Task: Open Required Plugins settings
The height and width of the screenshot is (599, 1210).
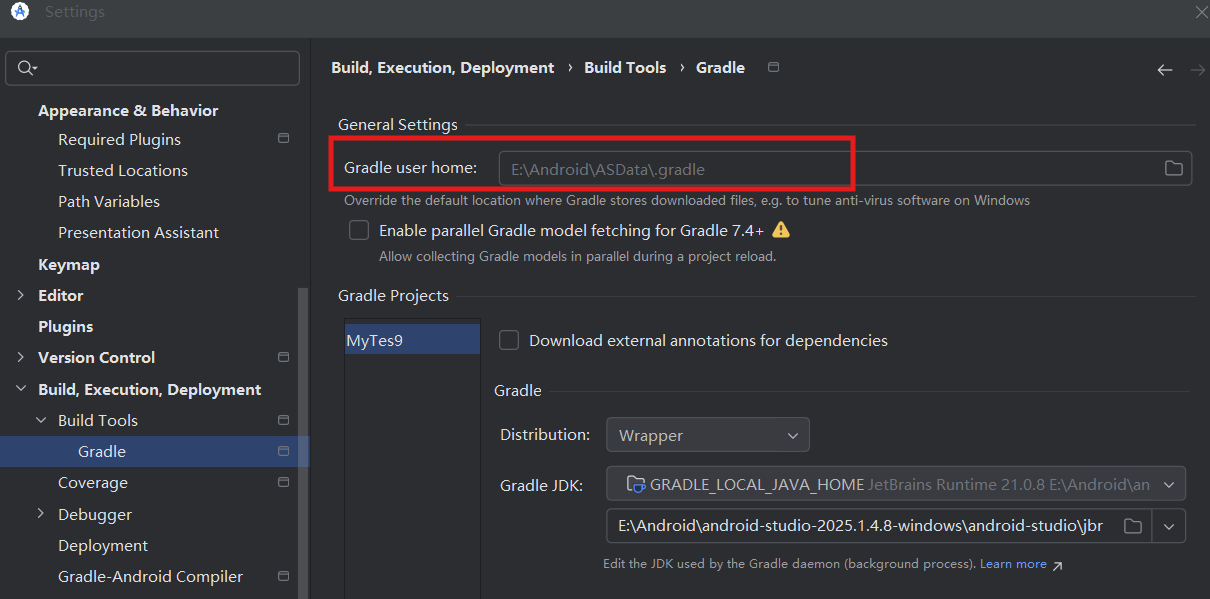Action: (119, 139)
